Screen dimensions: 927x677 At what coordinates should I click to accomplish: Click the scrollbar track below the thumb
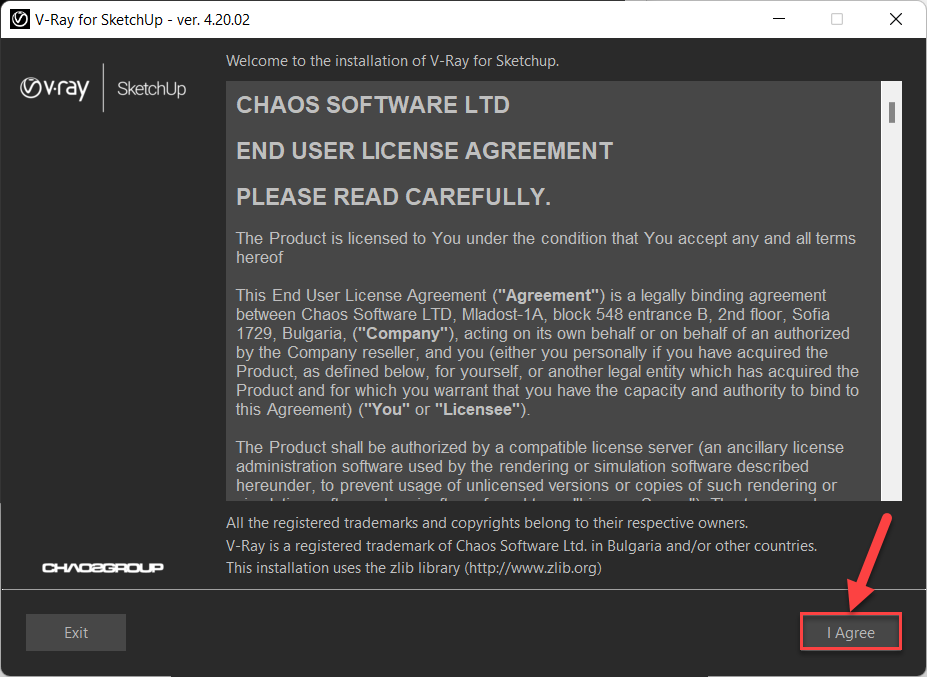(x=892, y=312)
